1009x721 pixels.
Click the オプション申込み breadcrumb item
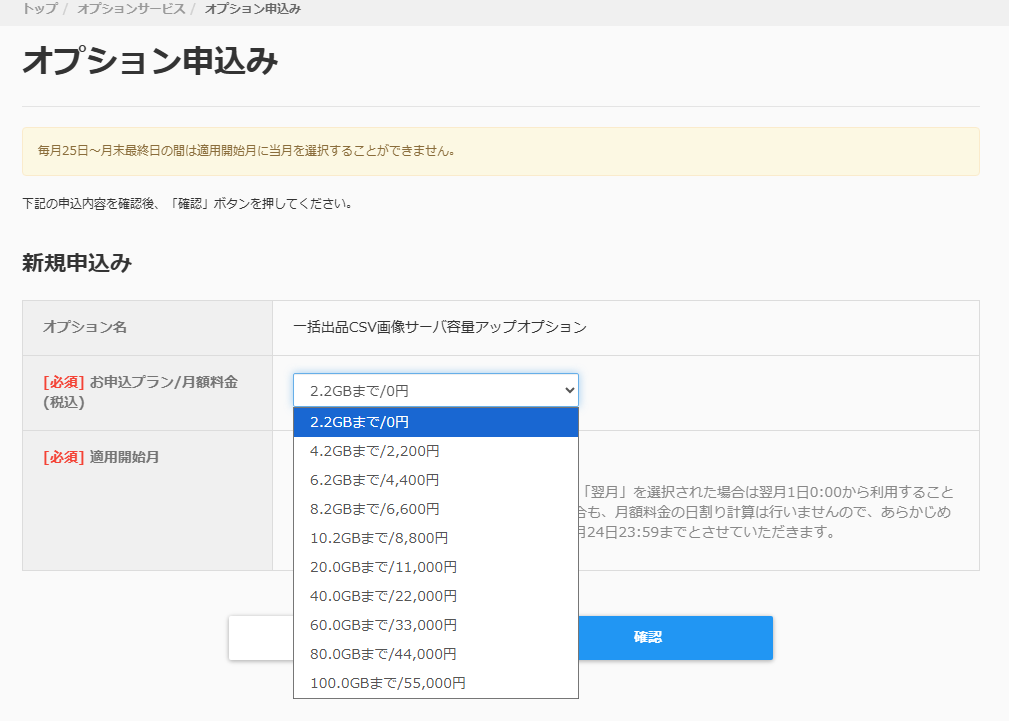(252, 9)
